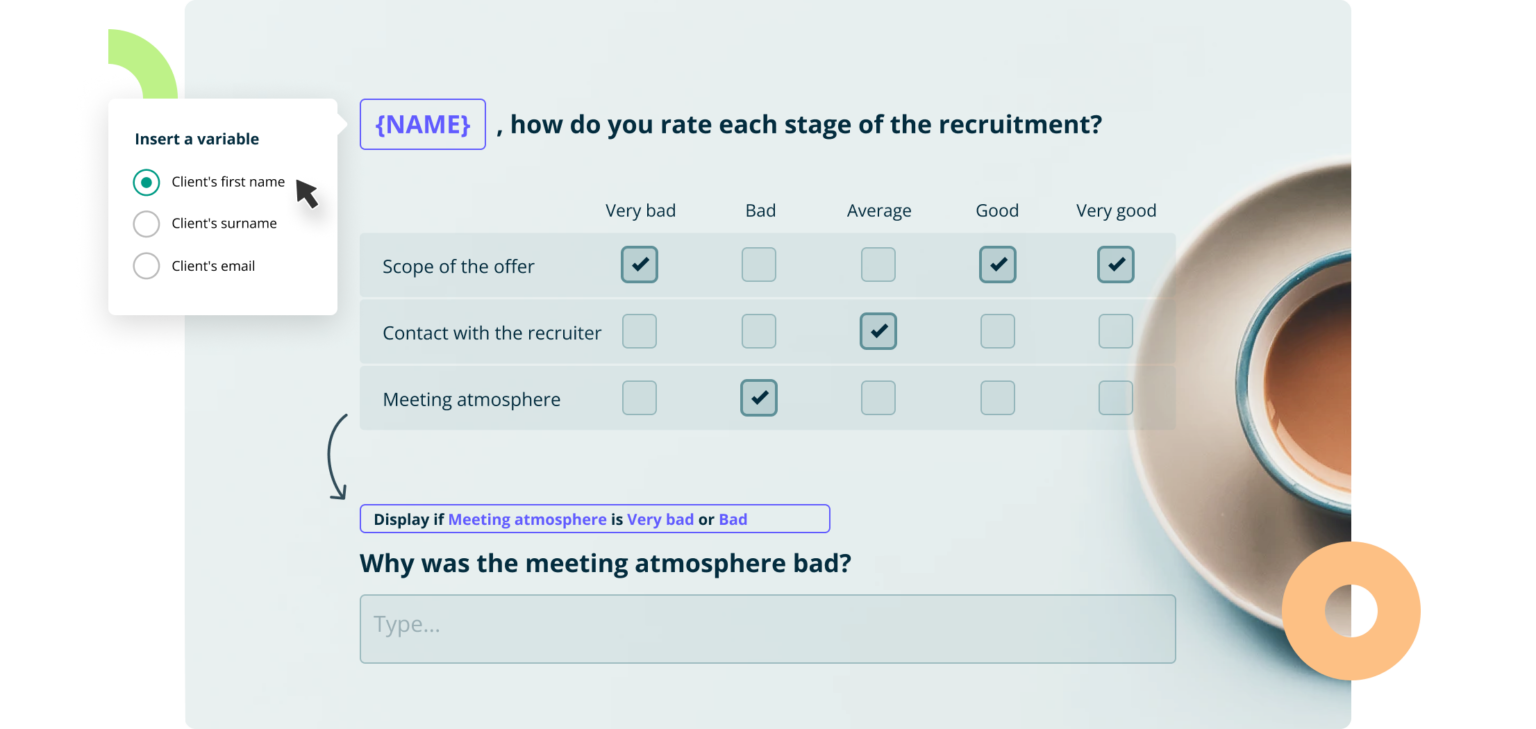Choose the Client's surname radio option

point(146,224)
